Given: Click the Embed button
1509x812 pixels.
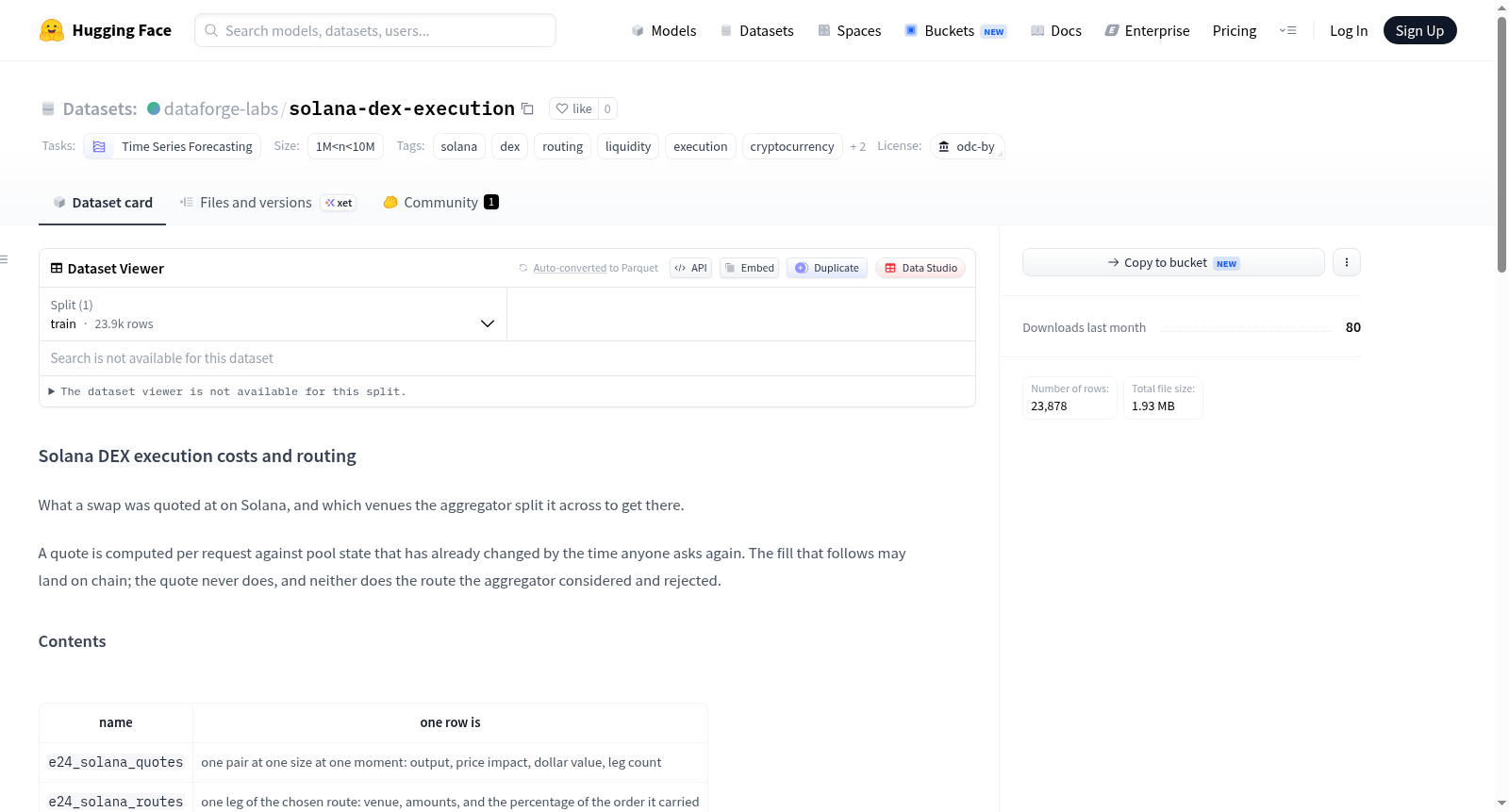Looking at the screenshot, I should (x=750, y=268).
